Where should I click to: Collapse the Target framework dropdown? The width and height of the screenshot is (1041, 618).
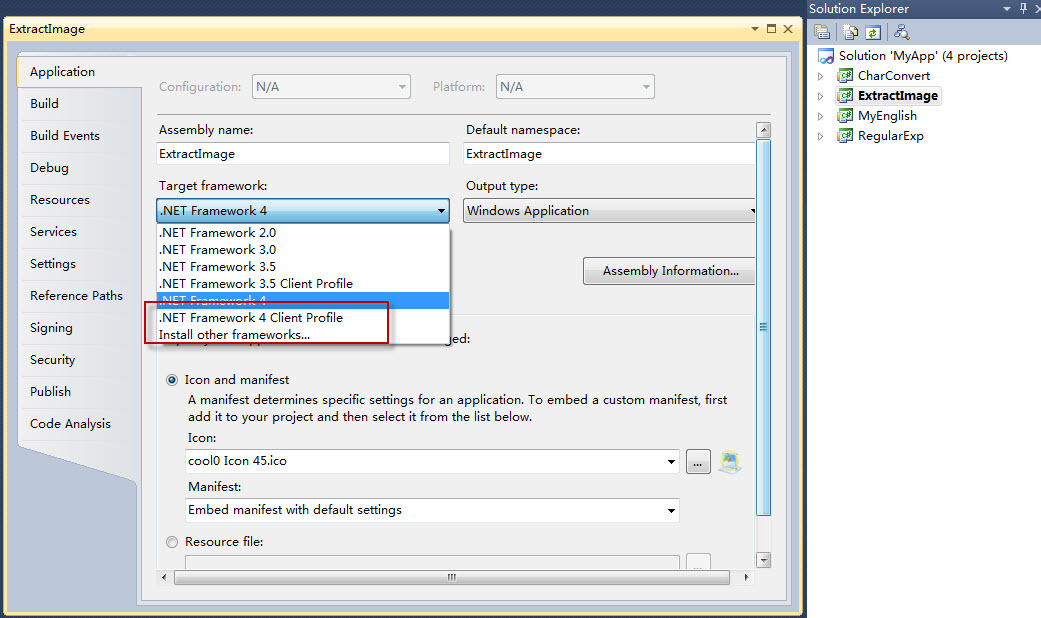tap(441, 211)
